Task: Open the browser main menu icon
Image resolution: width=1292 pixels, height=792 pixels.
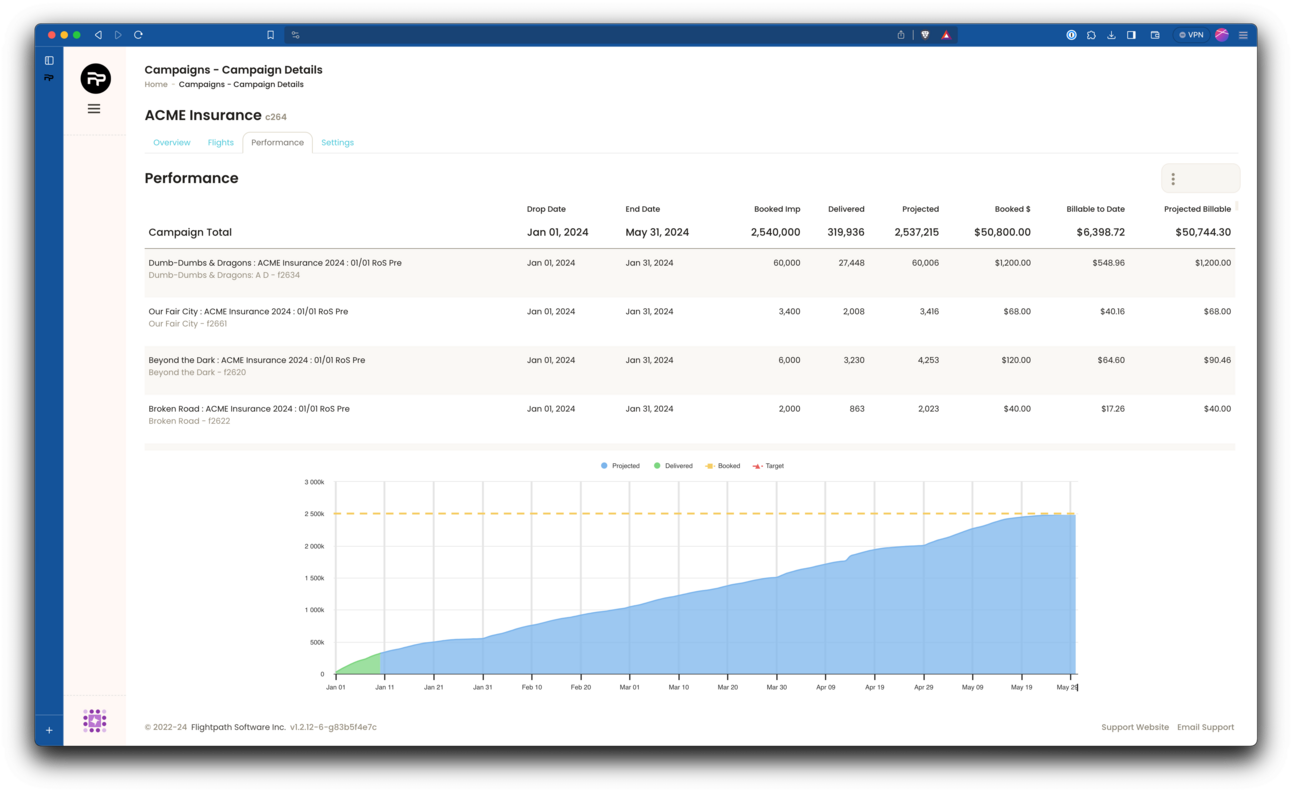Action: click(x=1243, y=35)
